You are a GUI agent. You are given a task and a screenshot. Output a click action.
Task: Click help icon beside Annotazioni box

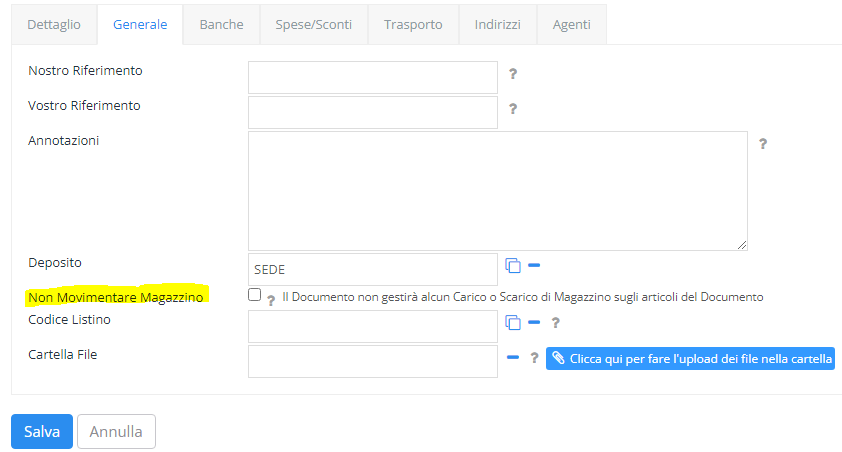tap(763, 143)
